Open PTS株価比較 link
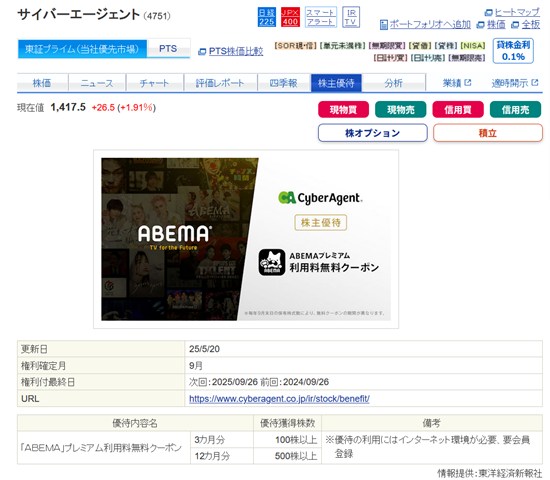The image size is (550, 480). point(236,51)
